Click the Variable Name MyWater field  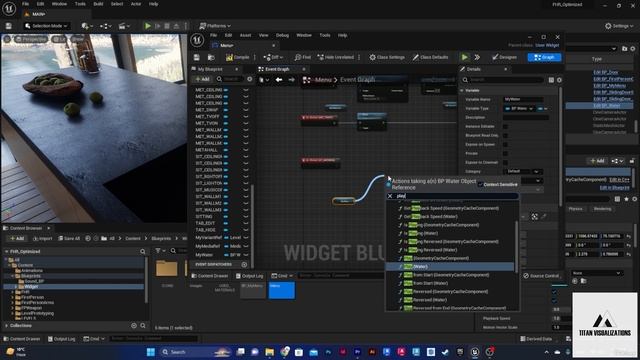(x=523, y=99)
